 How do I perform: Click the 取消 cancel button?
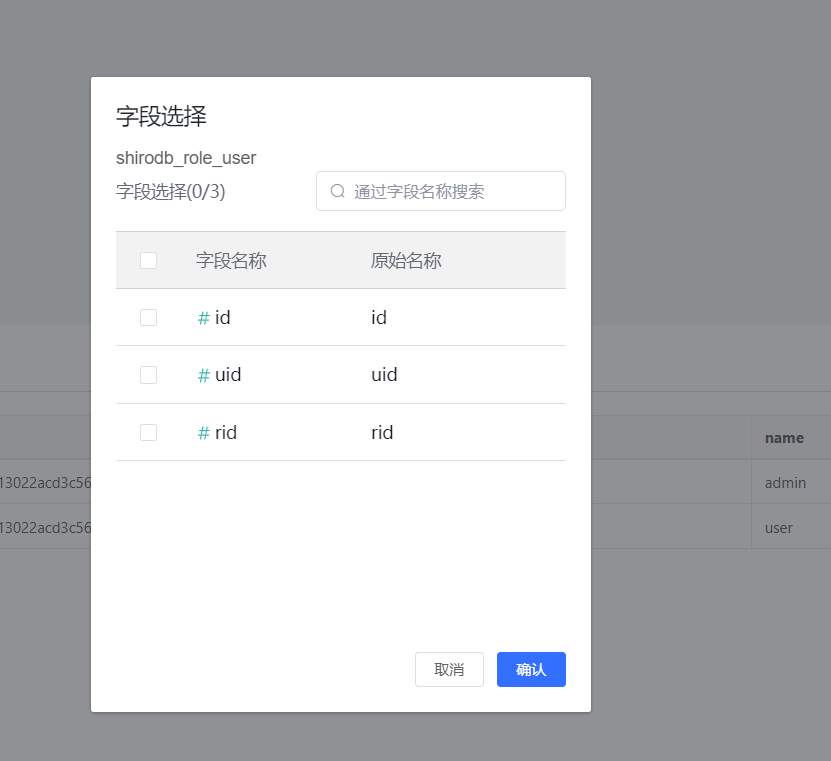(x=449, y=669)
